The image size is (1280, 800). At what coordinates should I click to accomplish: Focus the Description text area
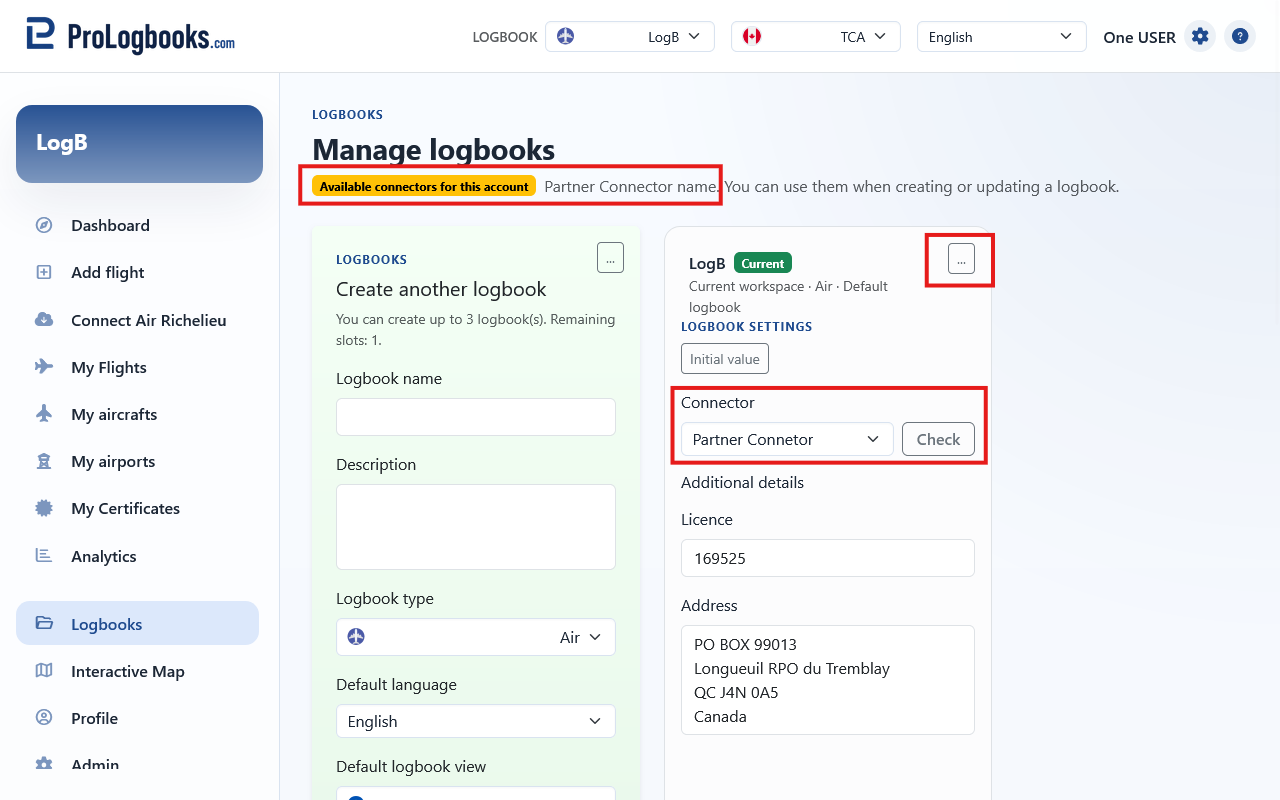click(x=476, y=527)
